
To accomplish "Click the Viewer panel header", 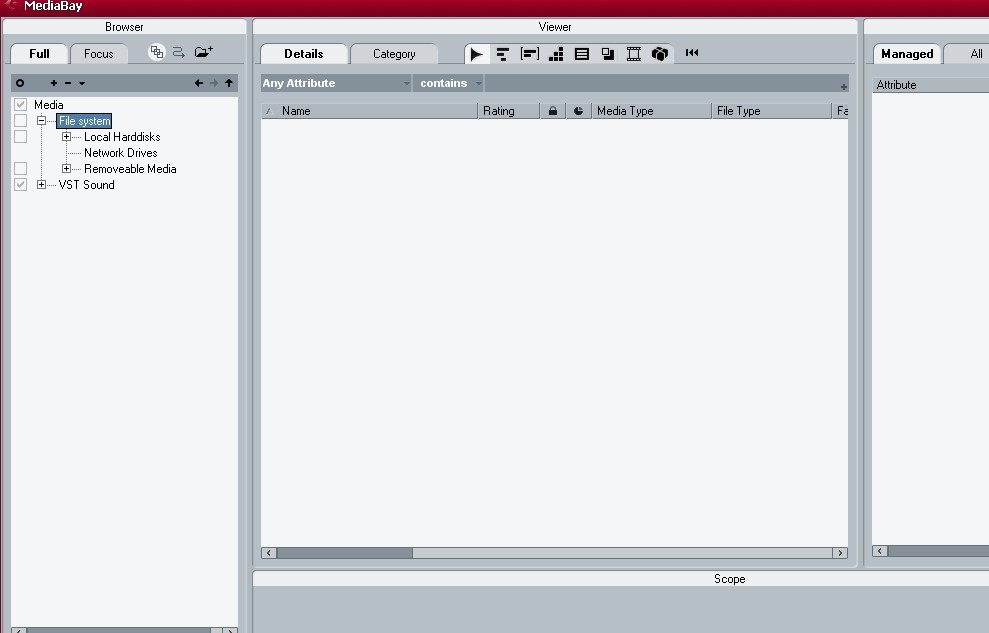I will click(555, 26).
